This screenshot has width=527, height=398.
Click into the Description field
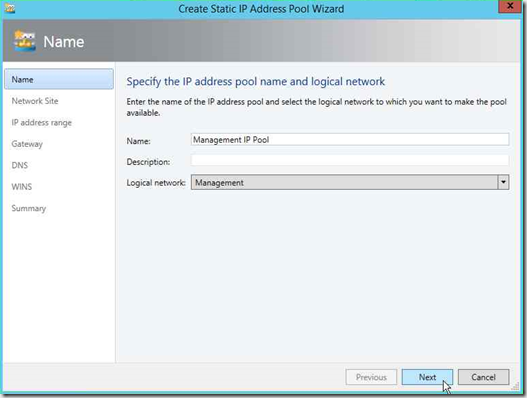pos(350,161)
